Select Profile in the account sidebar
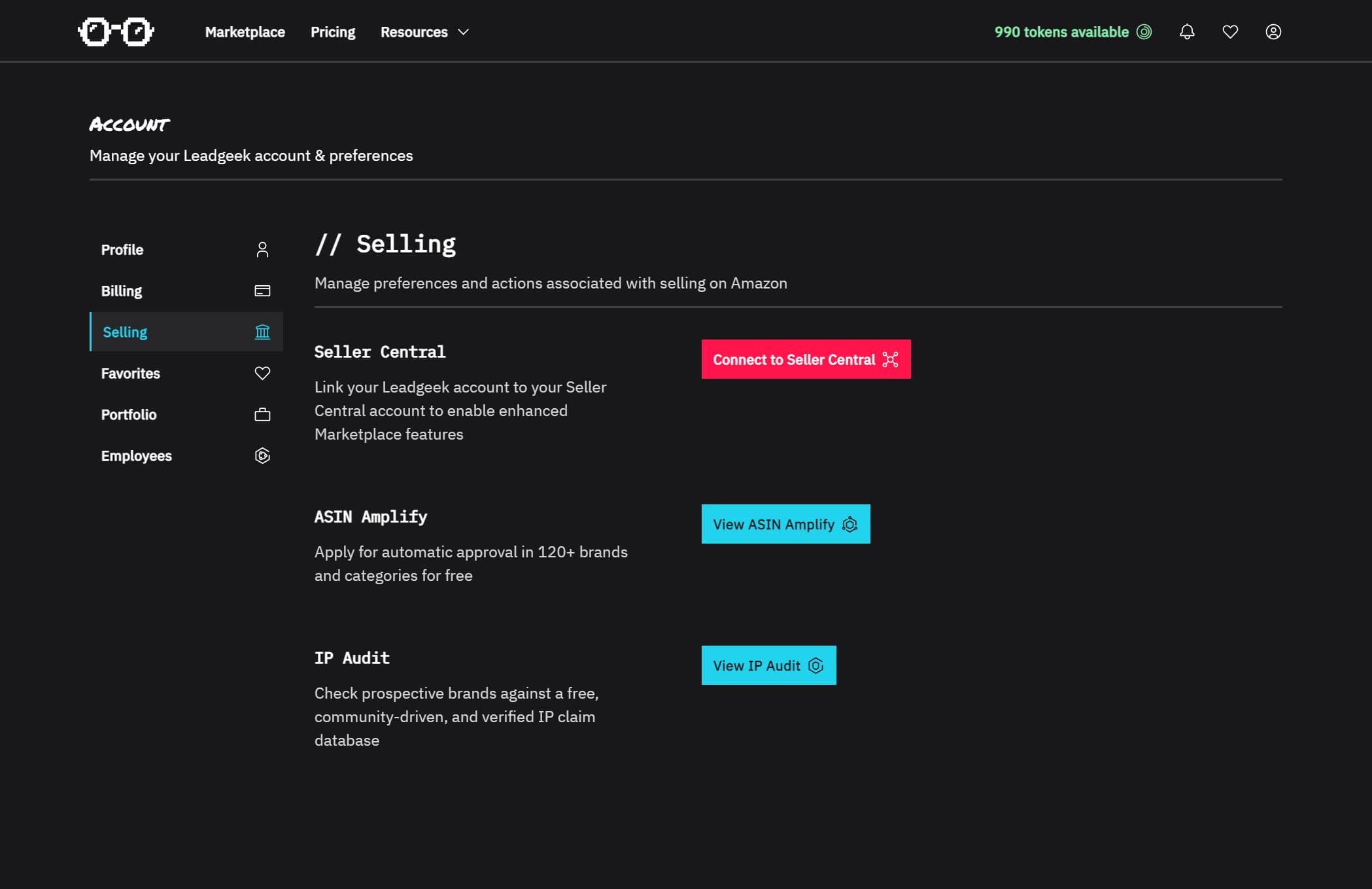Image resolution: width=1372 pixels, height=889 pixels. pos(186,249)
